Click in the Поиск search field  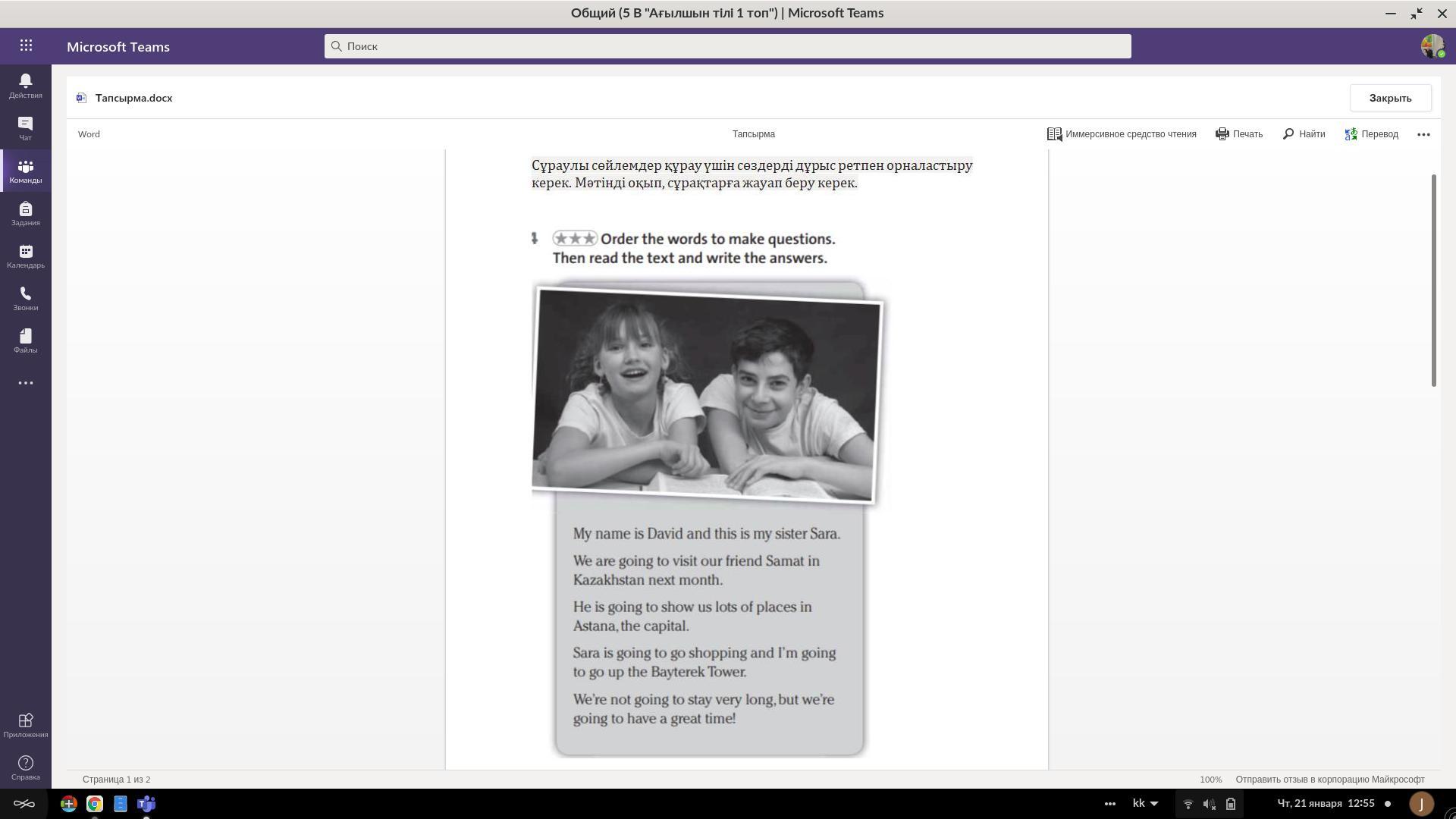click(x=728, y=46)
